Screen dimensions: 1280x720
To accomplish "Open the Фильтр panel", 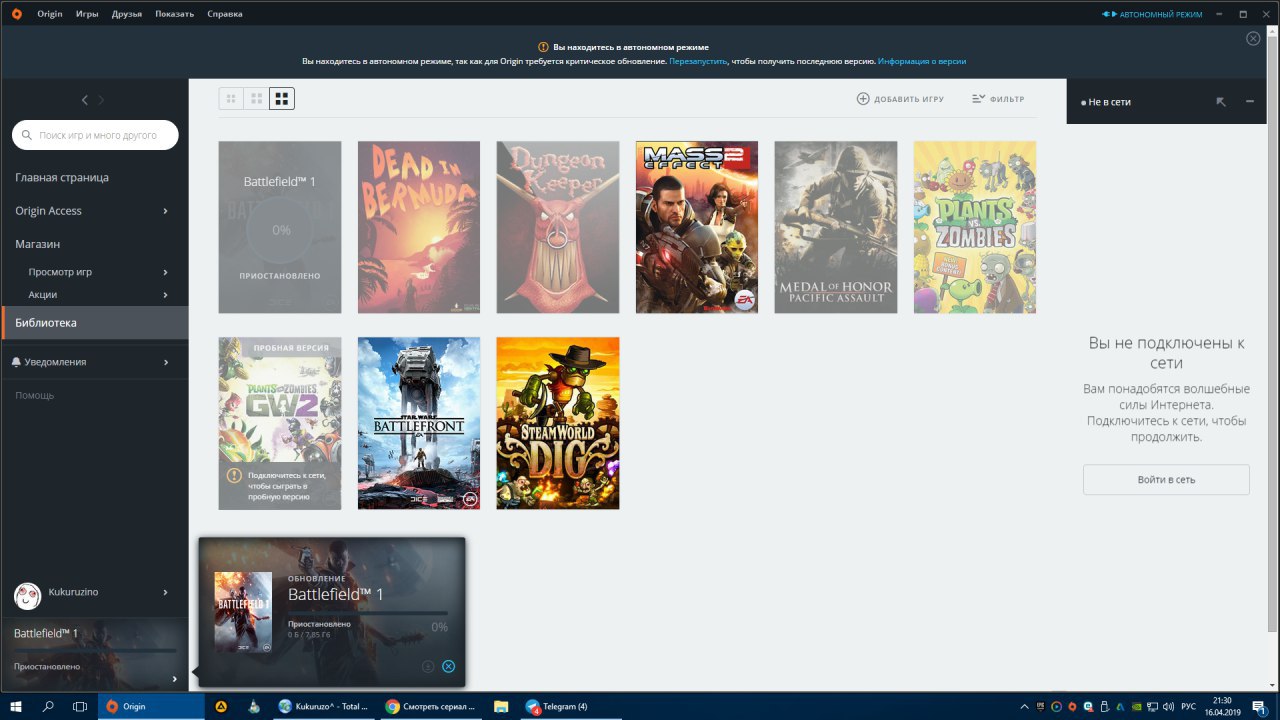I will click(x=998, y=99).
